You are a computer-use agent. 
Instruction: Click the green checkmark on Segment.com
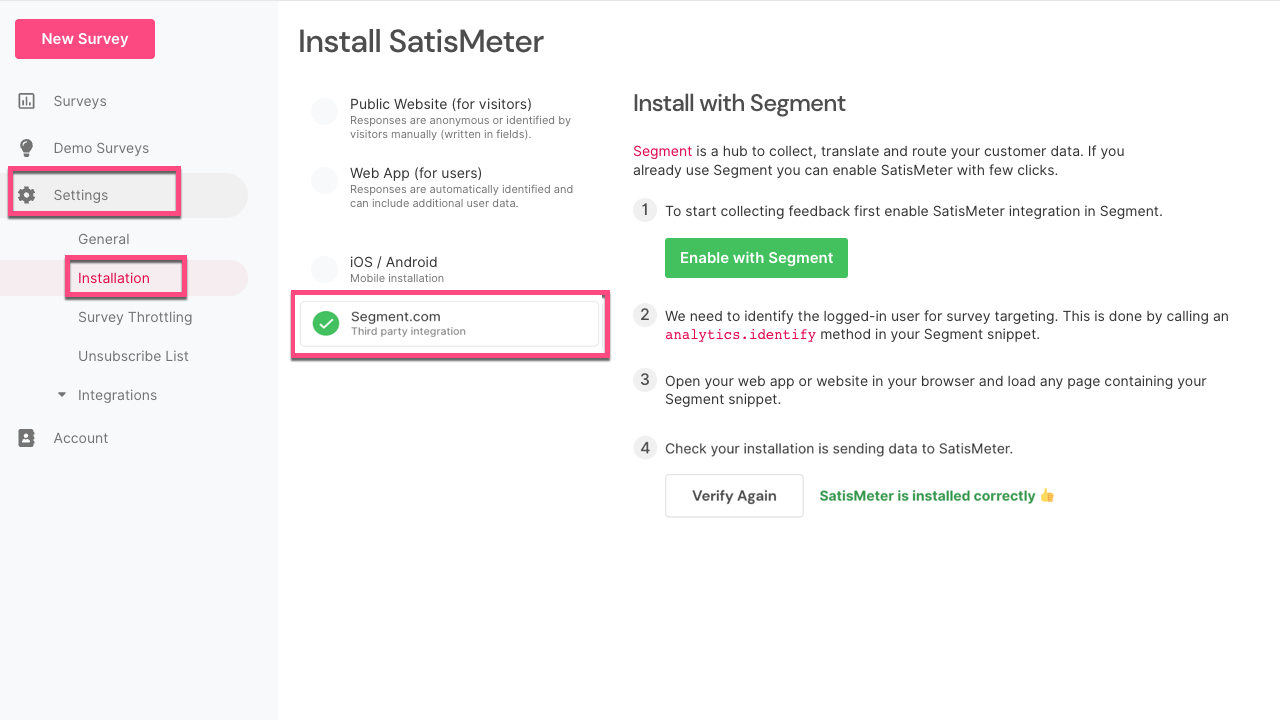[x=325, y=323]
